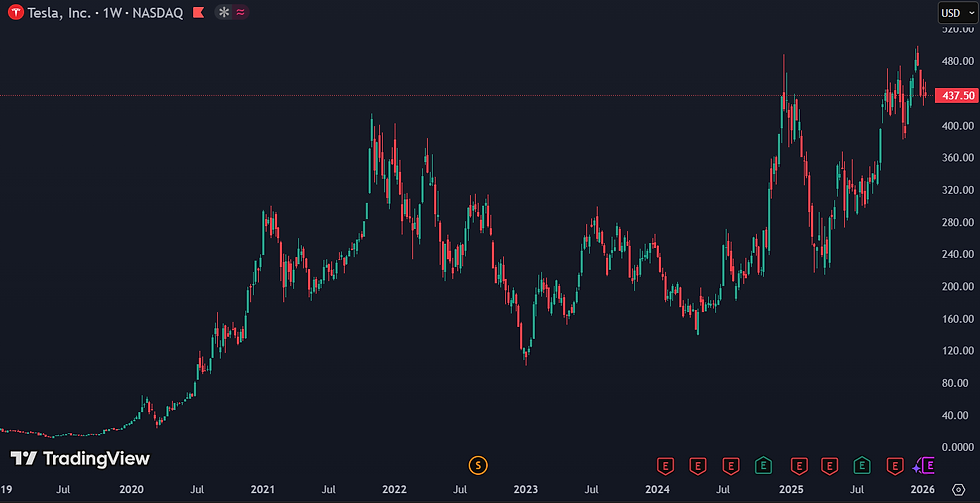
Task: Click the 2023 label on the time axis
Action: 527,489
